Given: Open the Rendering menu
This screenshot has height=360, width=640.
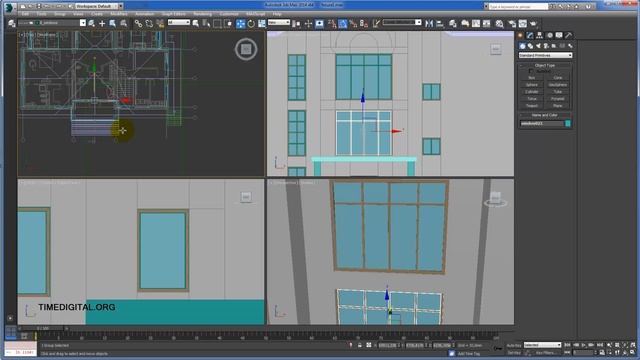Looking at the screenshot, I should click(x=202, y=14).
